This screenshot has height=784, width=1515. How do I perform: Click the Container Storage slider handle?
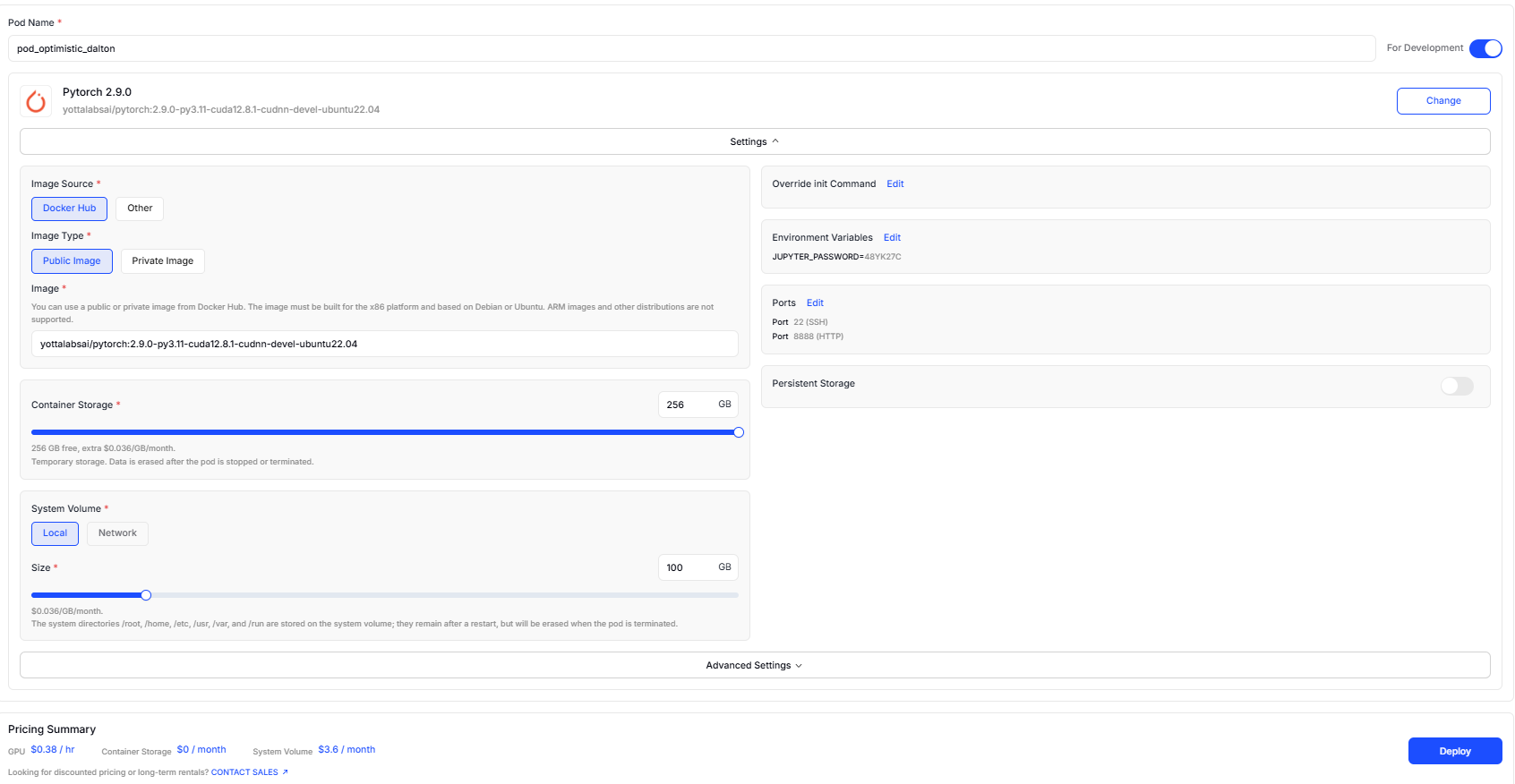coord(739,432)
